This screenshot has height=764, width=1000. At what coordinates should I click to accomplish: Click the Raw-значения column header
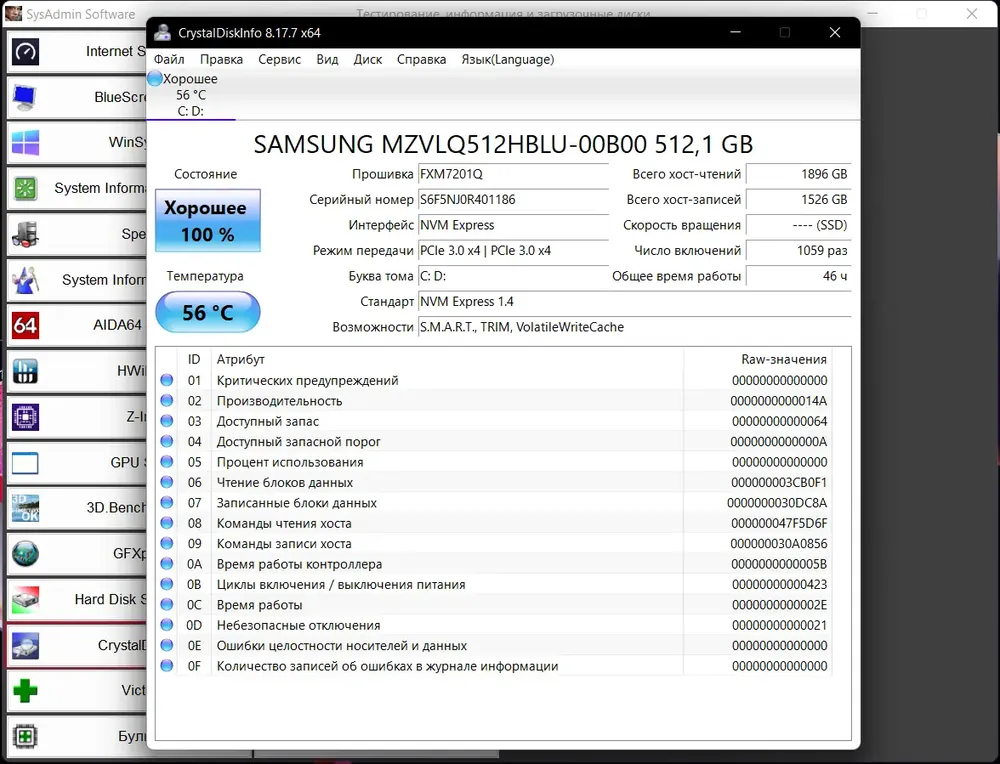[x=783, y=359]
